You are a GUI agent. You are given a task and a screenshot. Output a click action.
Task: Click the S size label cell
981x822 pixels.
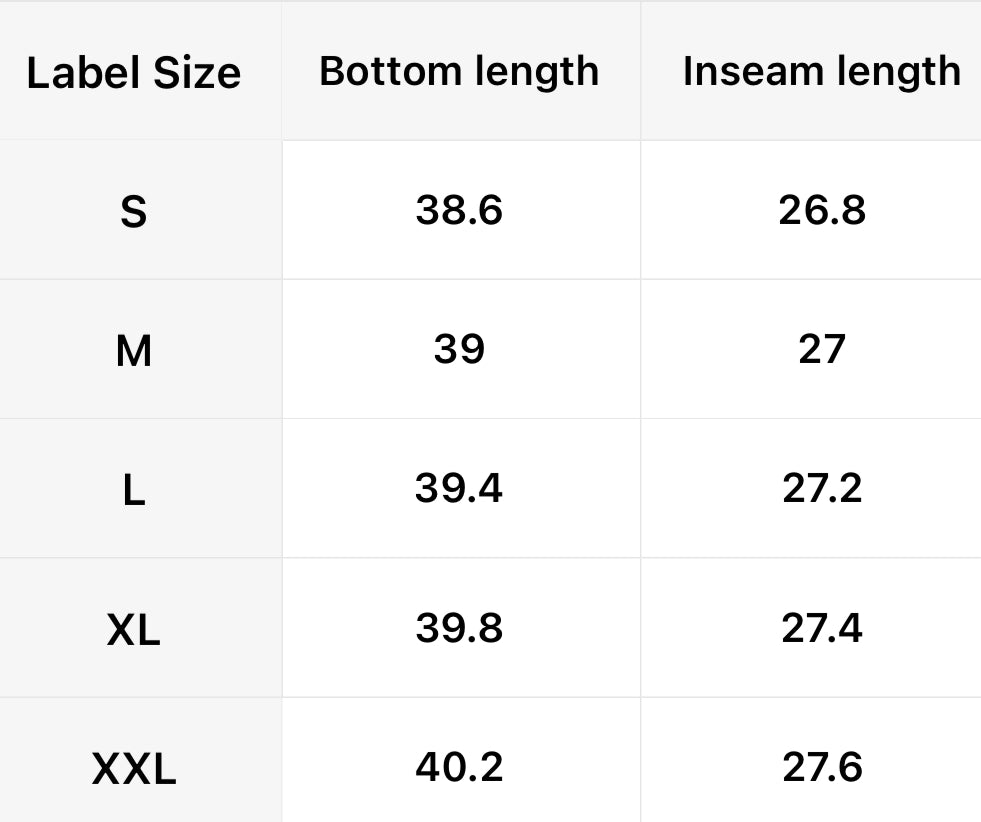coord(133,211)
